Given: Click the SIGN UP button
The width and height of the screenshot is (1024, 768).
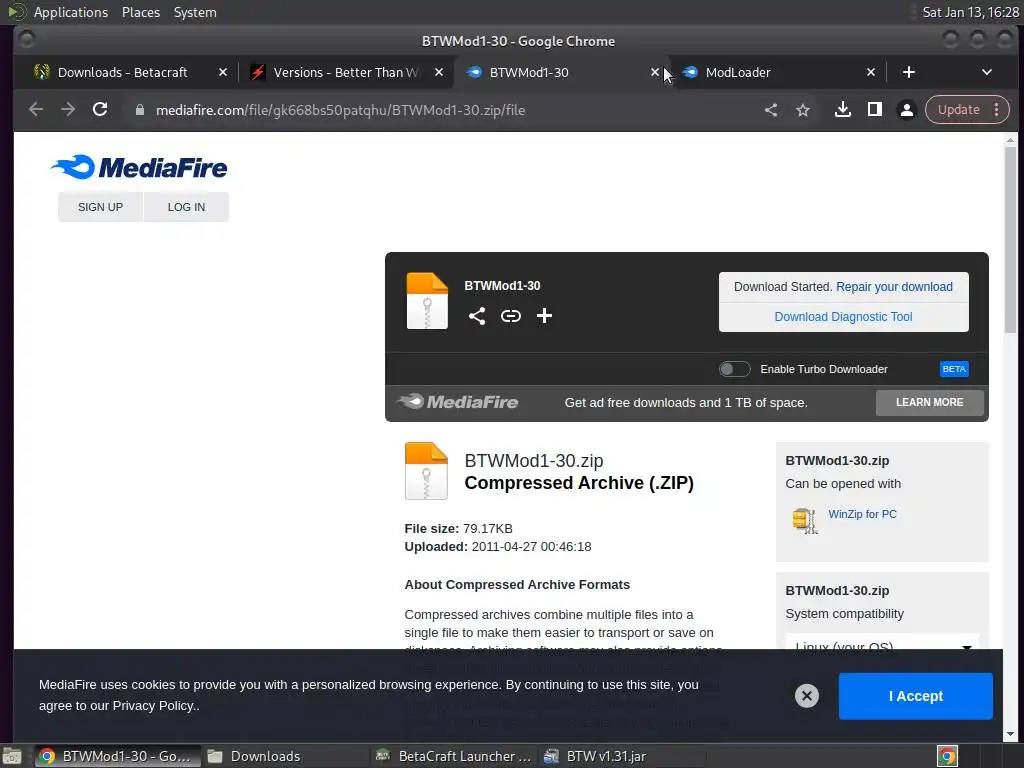Looking at the screenshot, I should (100, 207).
